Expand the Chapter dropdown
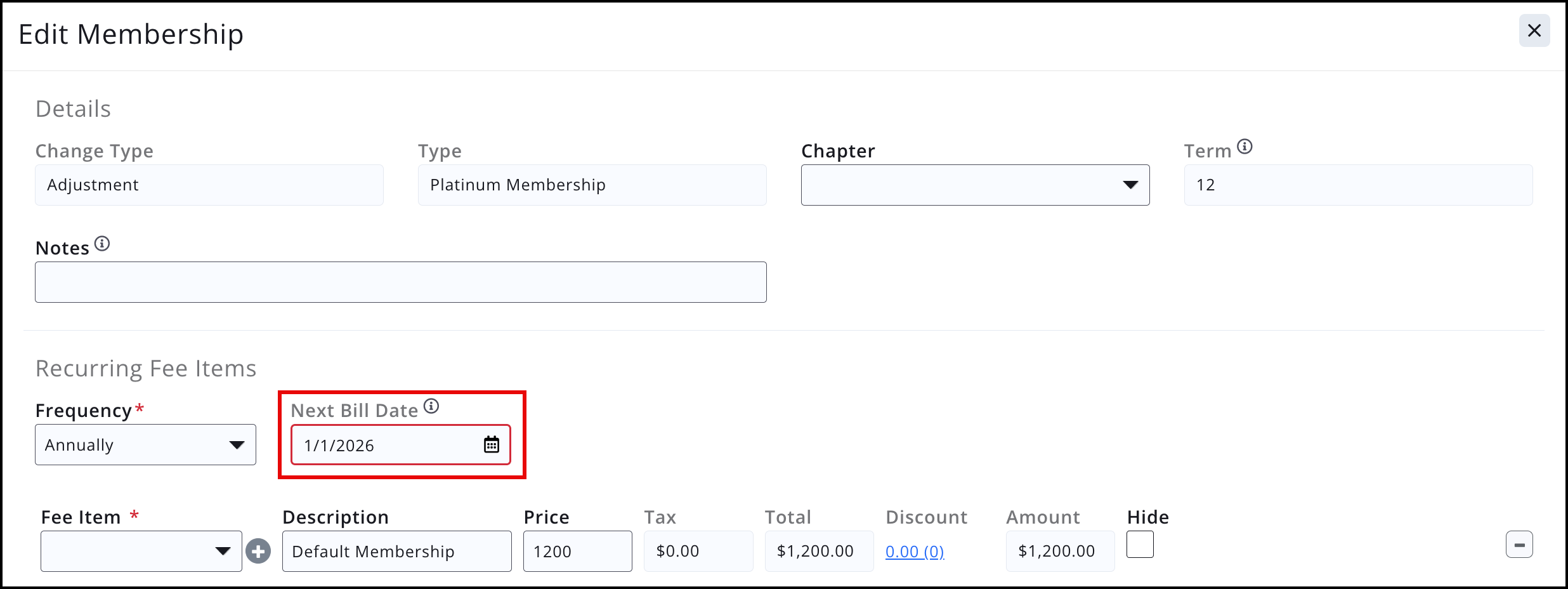The width and height of the screenshot is (1568, 589). tap(975, 185)
